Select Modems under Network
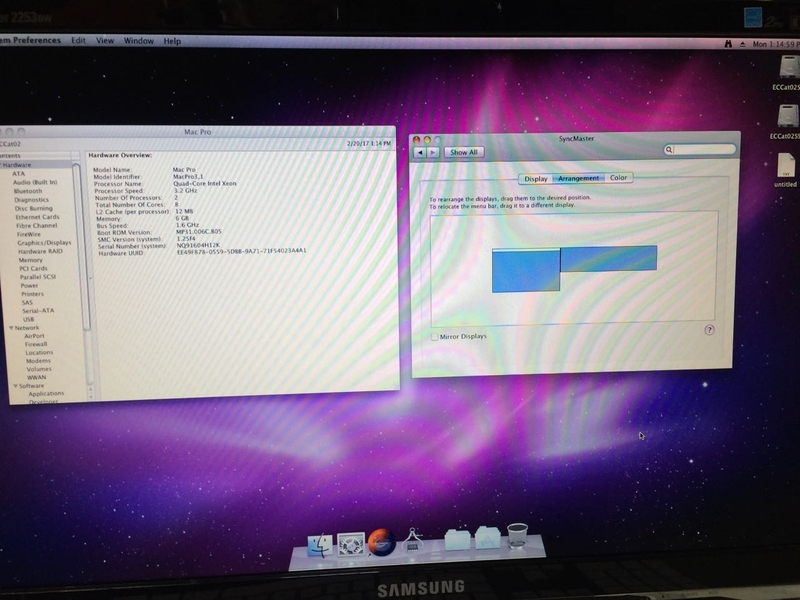 (x=38, y=360)
